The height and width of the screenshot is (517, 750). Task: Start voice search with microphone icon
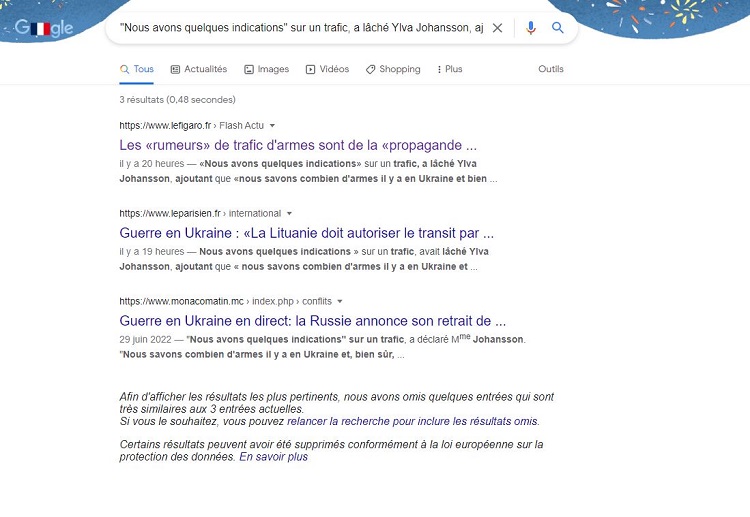pos(531,28)
